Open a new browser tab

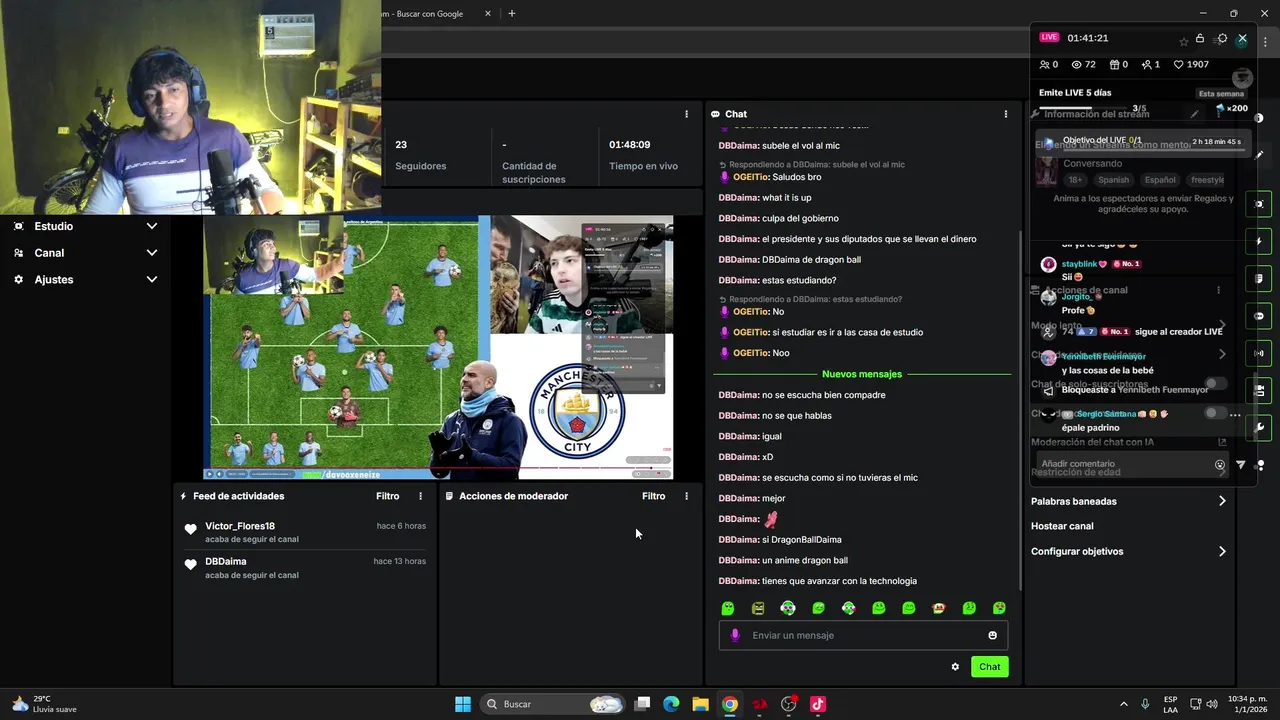pos(512,14)
